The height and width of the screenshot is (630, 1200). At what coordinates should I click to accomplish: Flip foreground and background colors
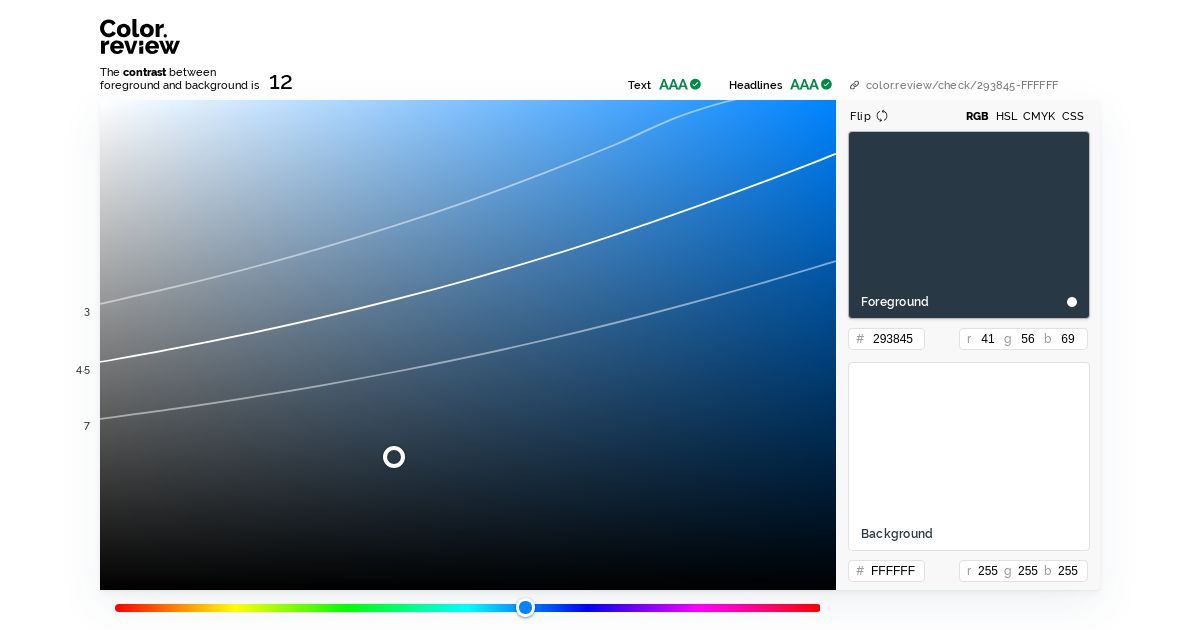pyautogui.click(x=868, y=116)
